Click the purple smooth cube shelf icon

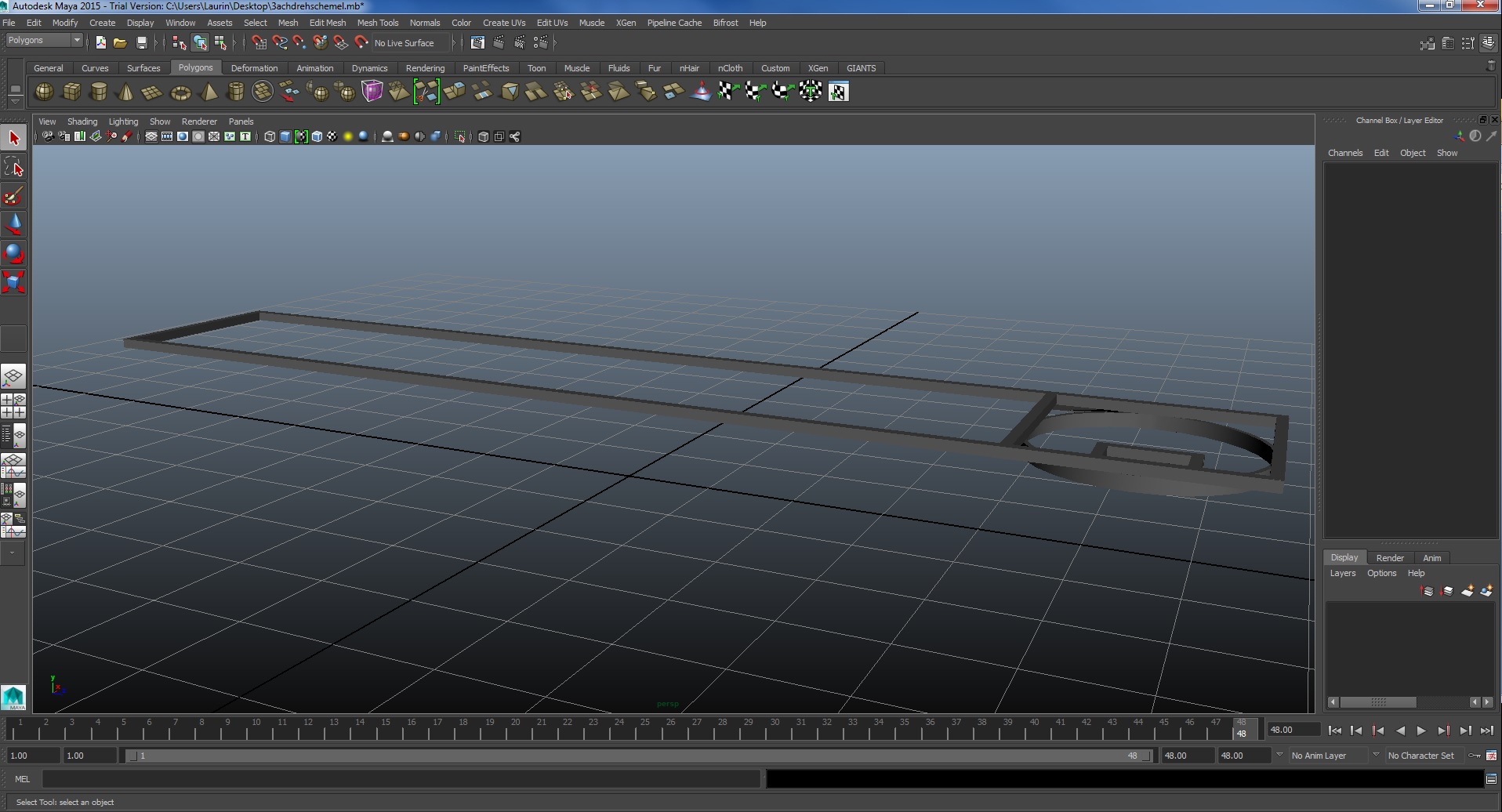(372, 92)
